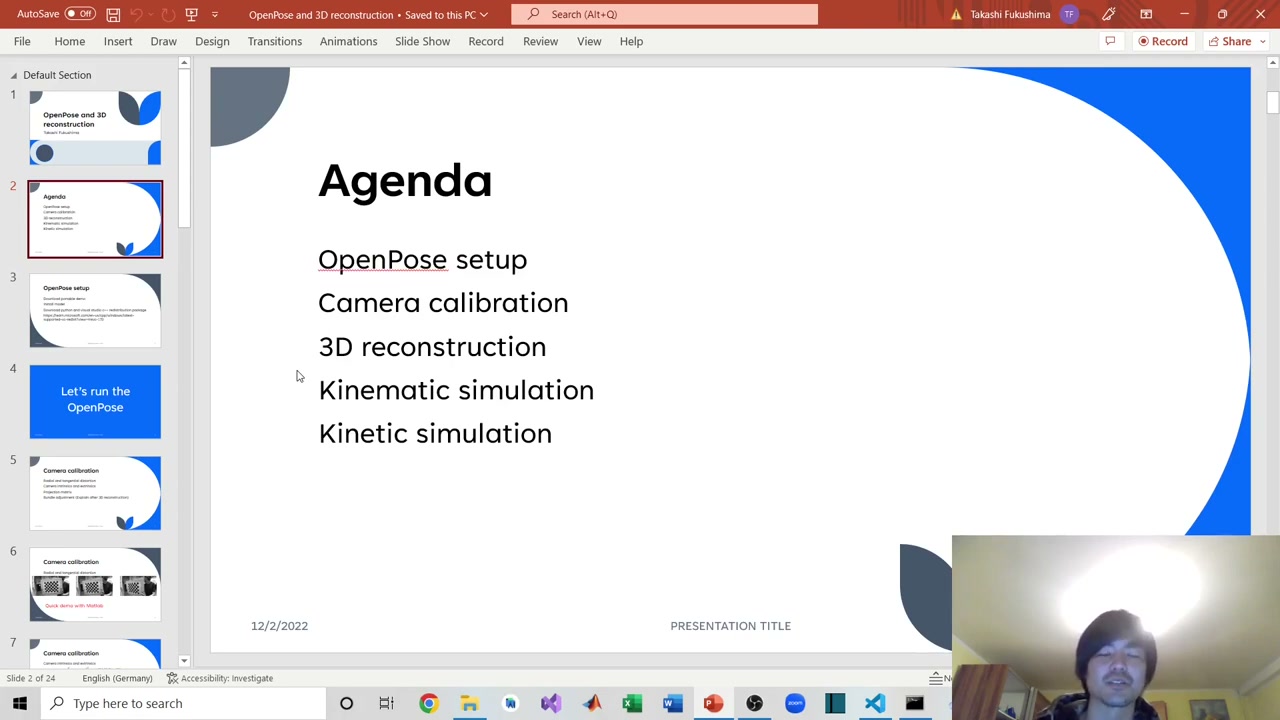Open Word from the taskbar
This screenshot has width=1280, height=720.
coord(672,703)
